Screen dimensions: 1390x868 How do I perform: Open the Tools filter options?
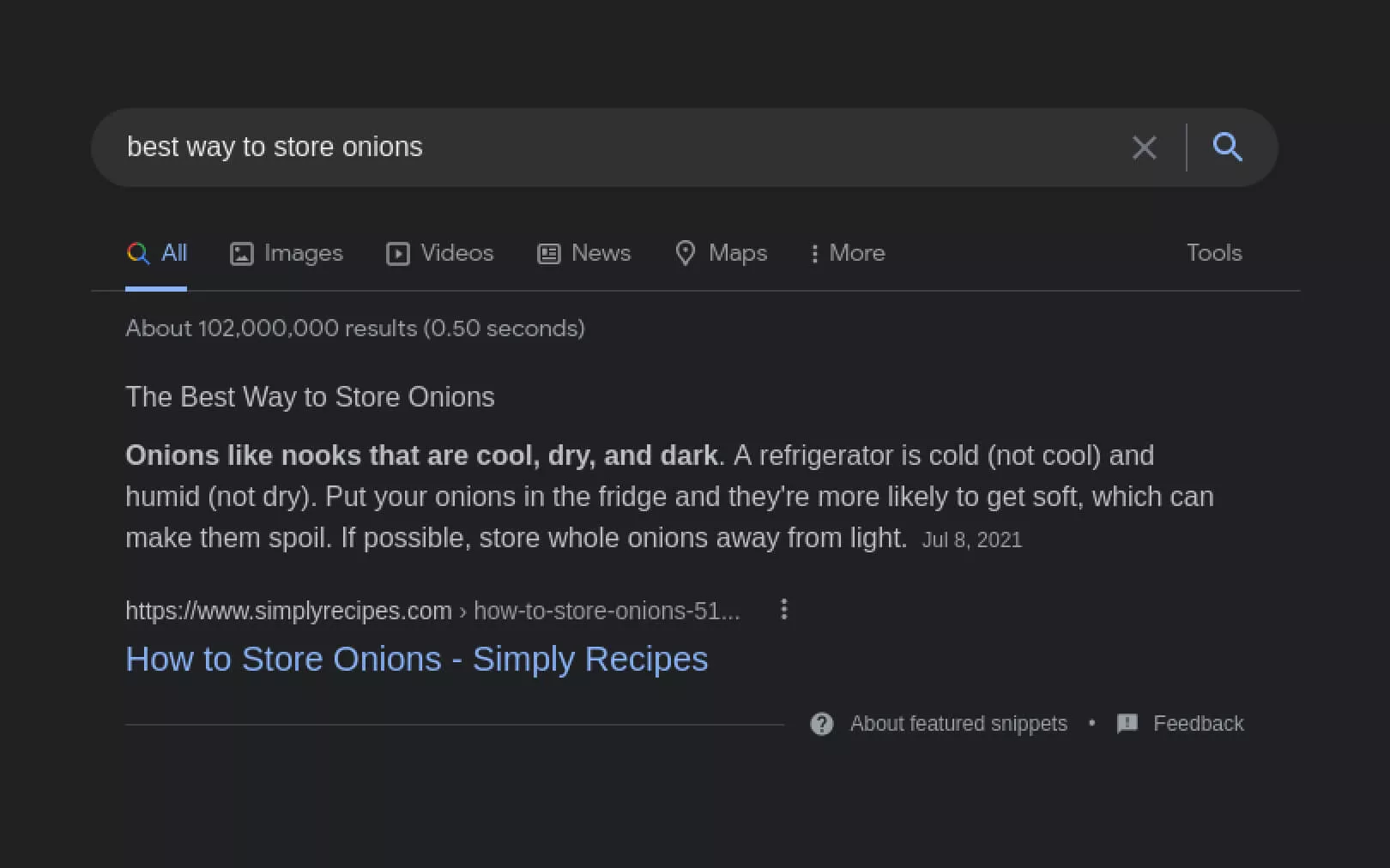(x=1213, y=253)
